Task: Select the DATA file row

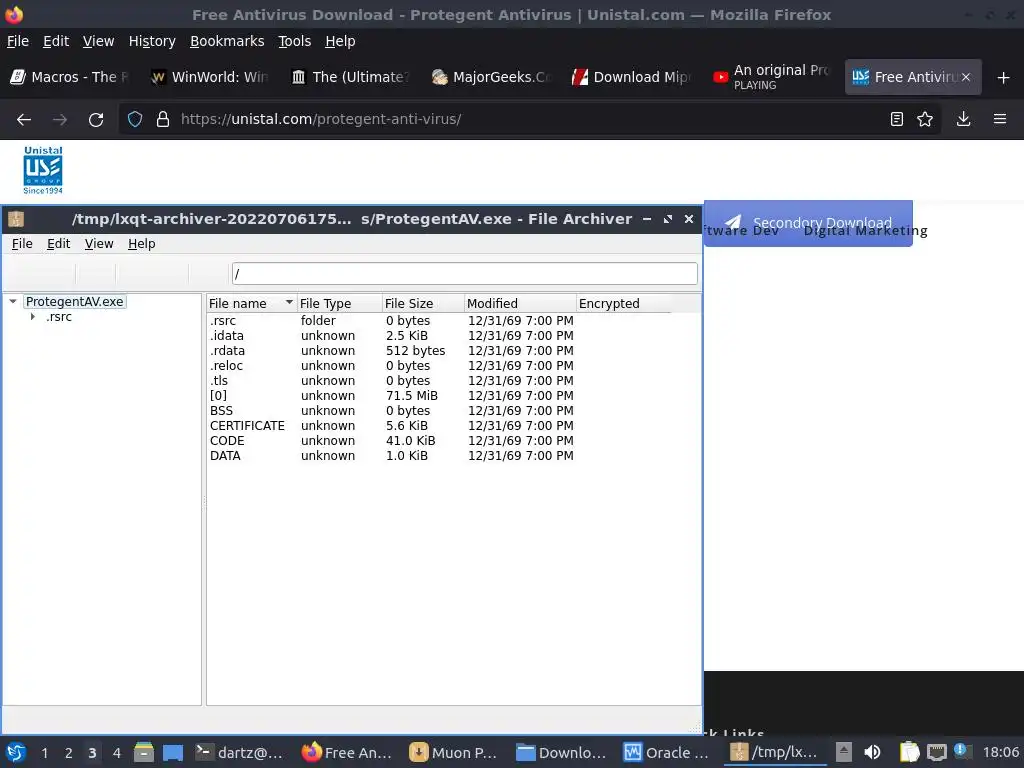Action: (x=438, y=456)
